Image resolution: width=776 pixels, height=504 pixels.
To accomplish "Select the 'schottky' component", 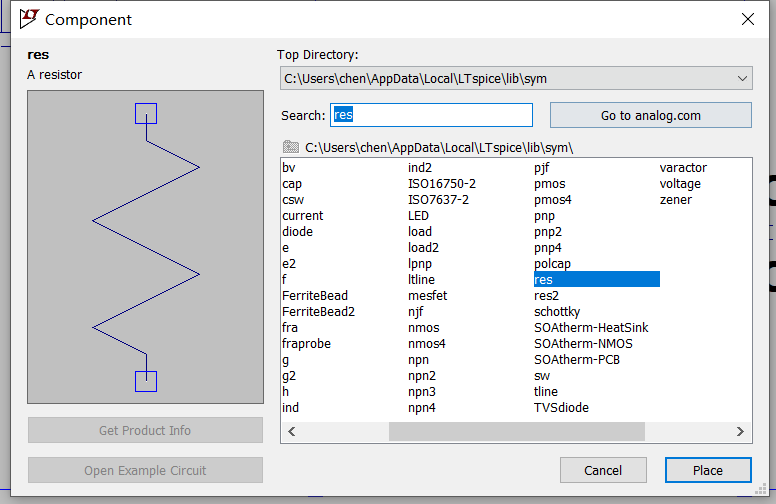I will point(557,311).
